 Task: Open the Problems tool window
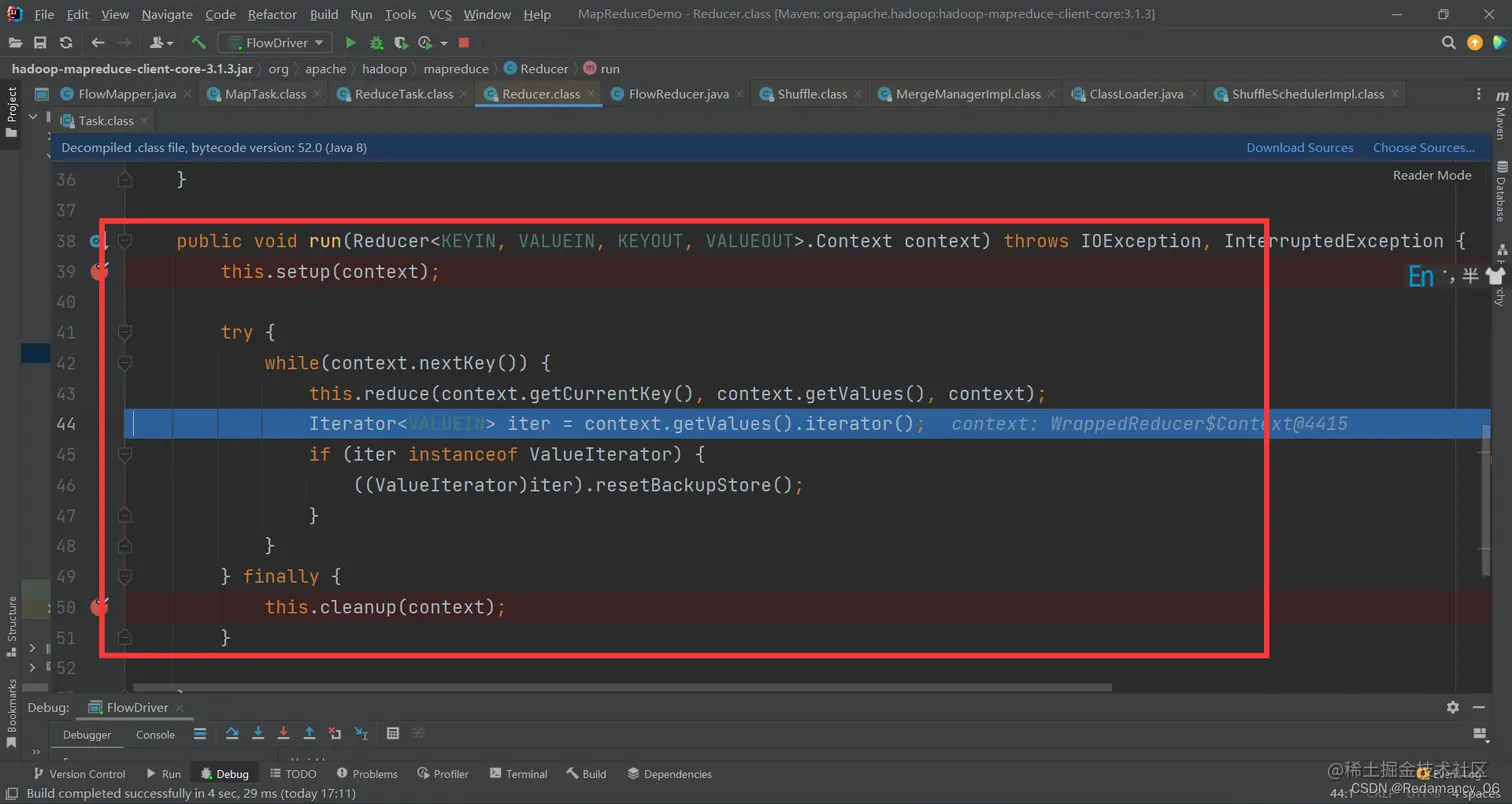pyautogui.click(x=367, y=774)
